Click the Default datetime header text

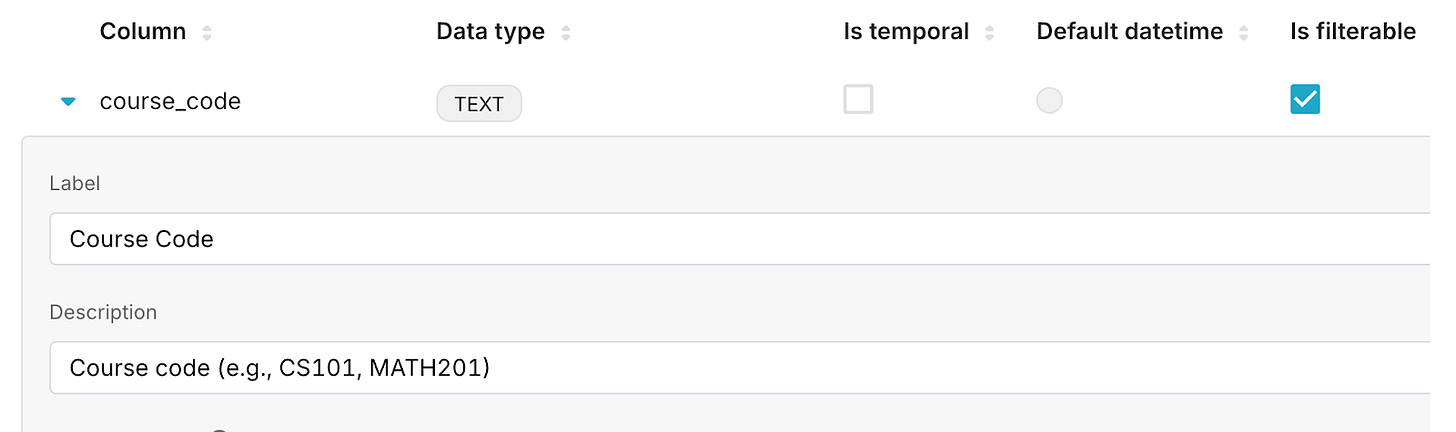point(1129,32)
